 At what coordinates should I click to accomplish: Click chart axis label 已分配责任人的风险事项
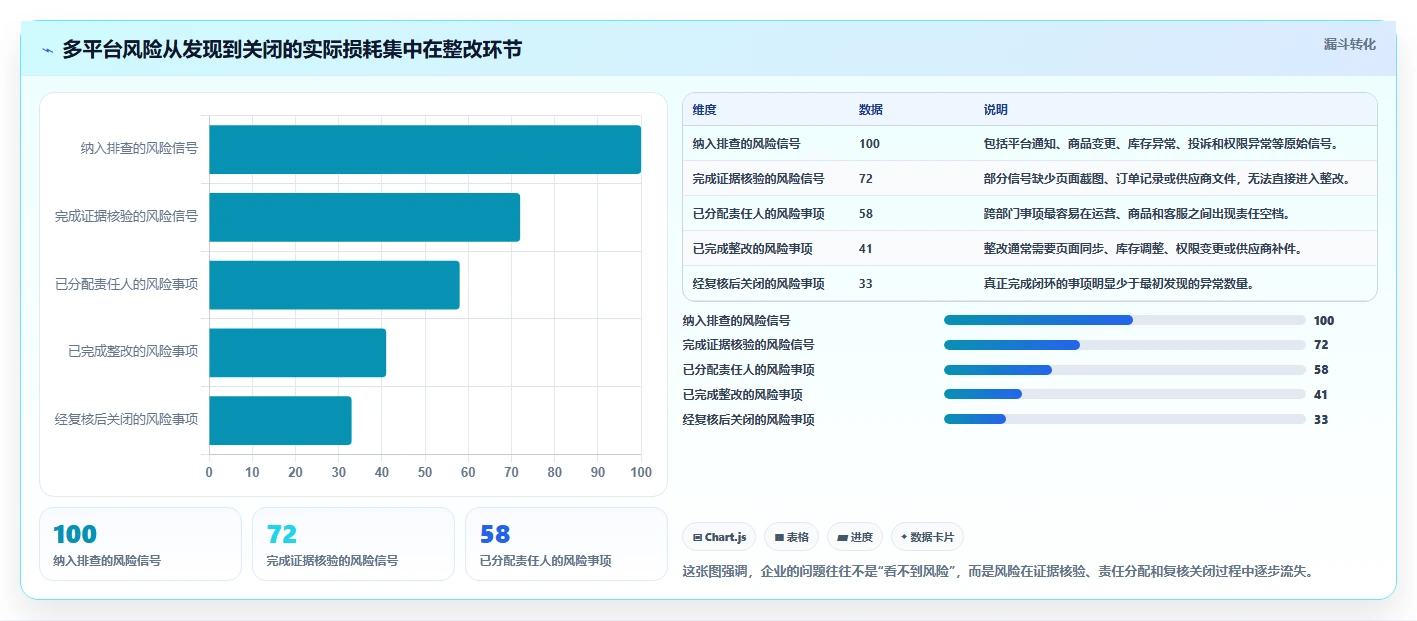tap(126, 284)
